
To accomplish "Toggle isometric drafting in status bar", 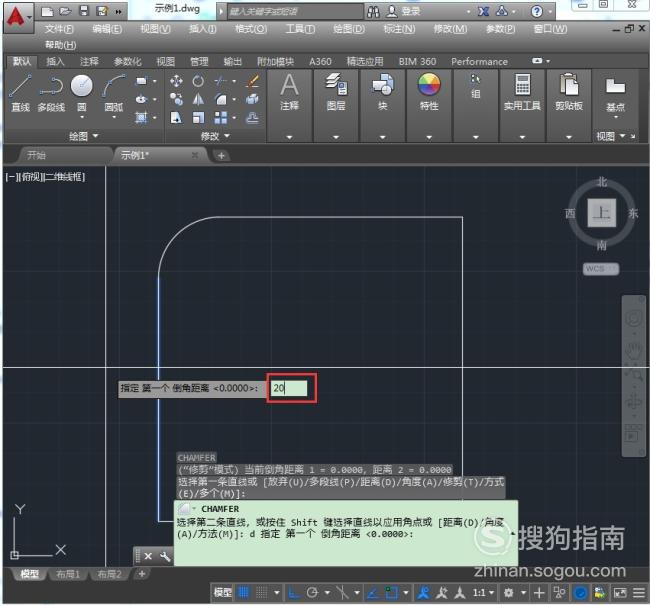I will [342, 593].
